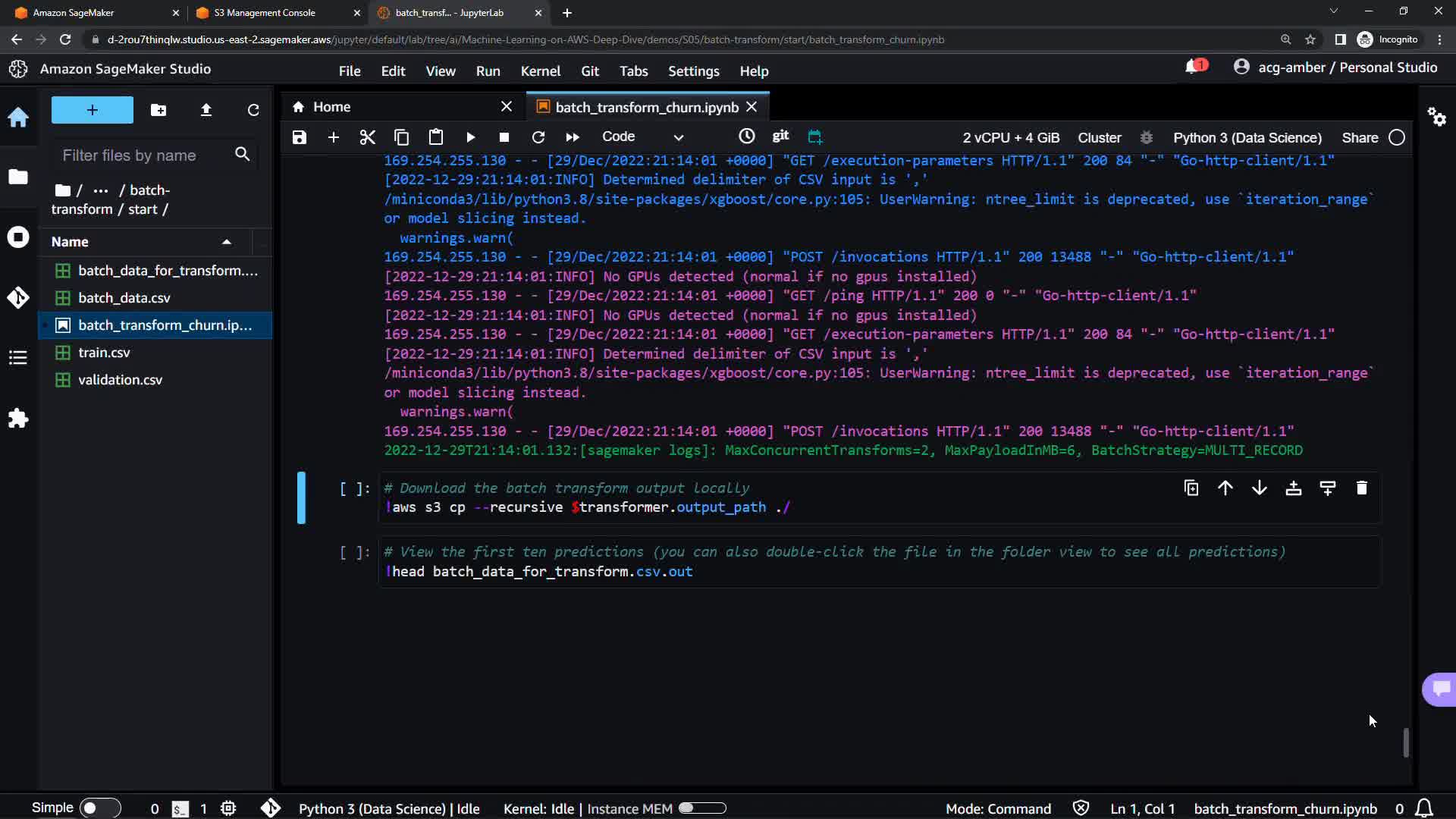Open the cell type Code dropdown

click(x=642, y=137)
